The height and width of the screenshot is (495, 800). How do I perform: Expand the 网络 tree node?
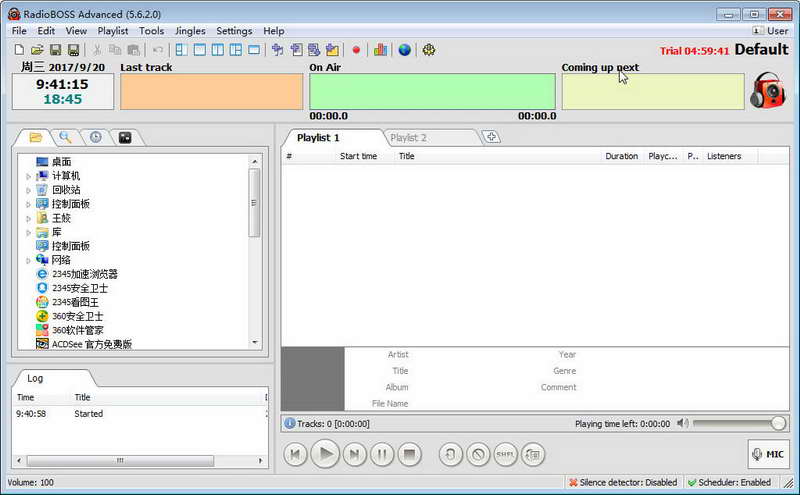click(x=29, y=261)
